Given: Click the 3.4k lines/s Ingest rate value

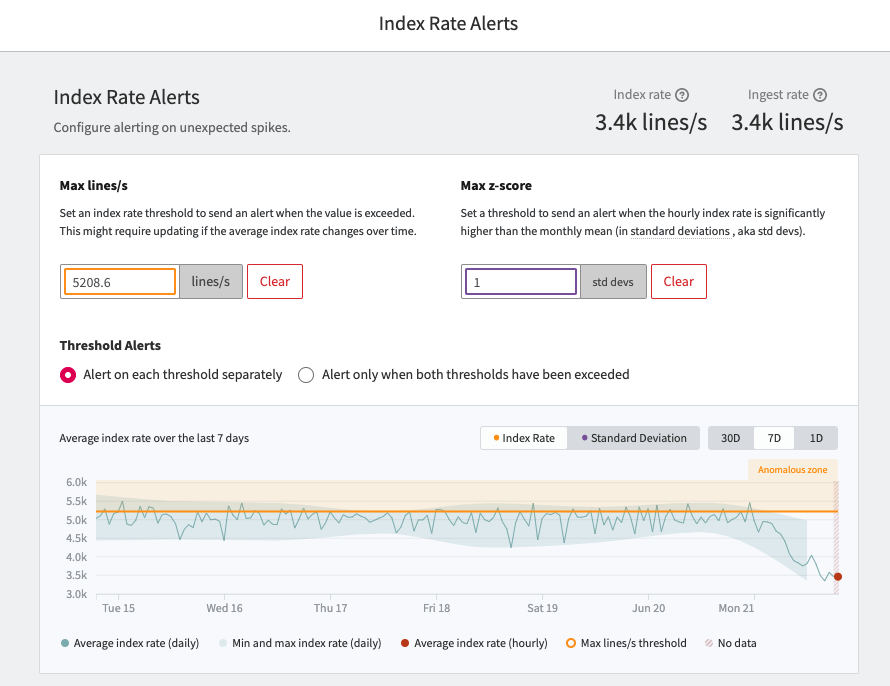Looking at the screenshot, I should 787,123.
